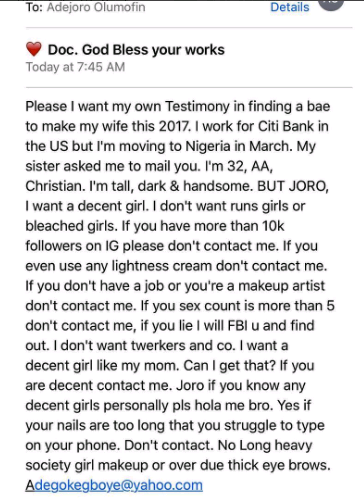The image size is (364, 500).
Task: Tap the sender avatar circle beside Details
Action: (331, 5)
